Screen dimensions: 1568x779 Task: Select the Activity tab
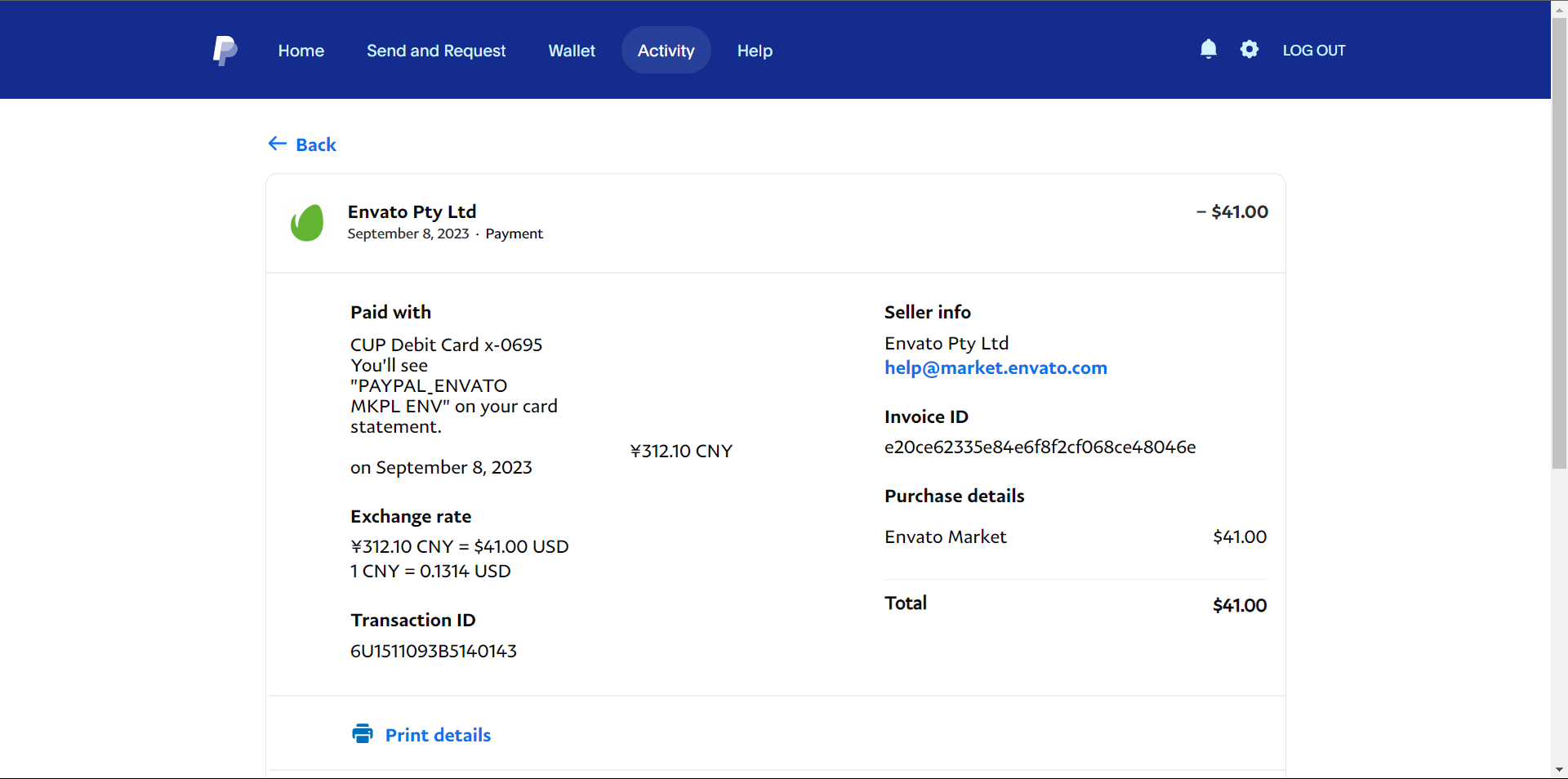(x=666, y=51)
